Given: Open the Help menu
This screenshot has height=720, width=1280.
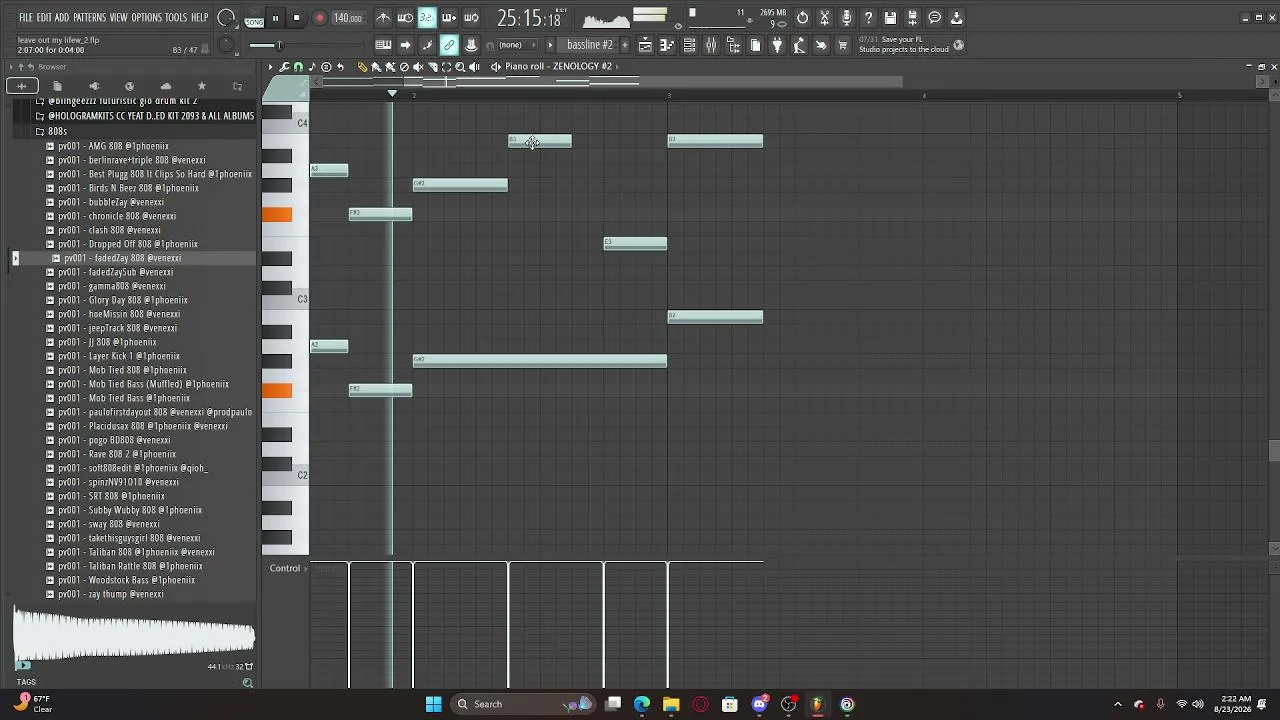Looking at the screenshot, I should point(199,18).
